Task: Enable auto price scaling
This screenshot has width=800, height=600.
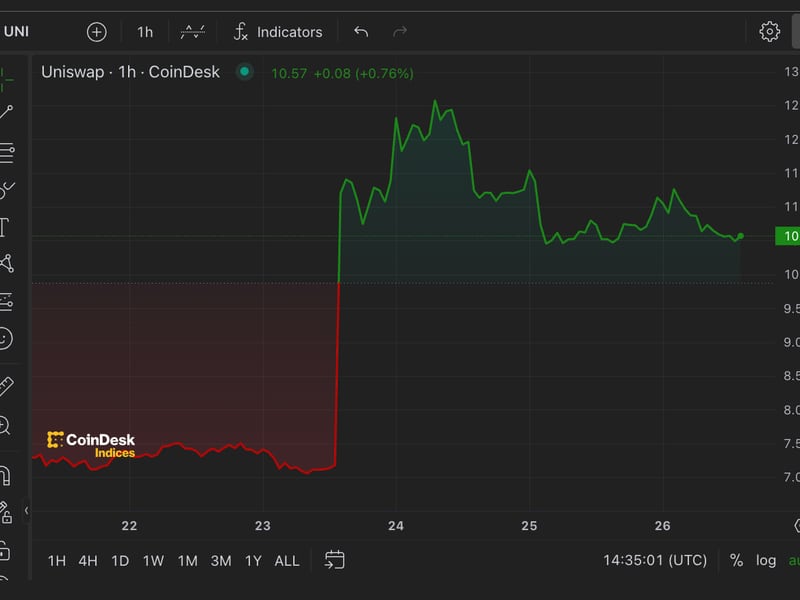Action: [x=793, y=561]
